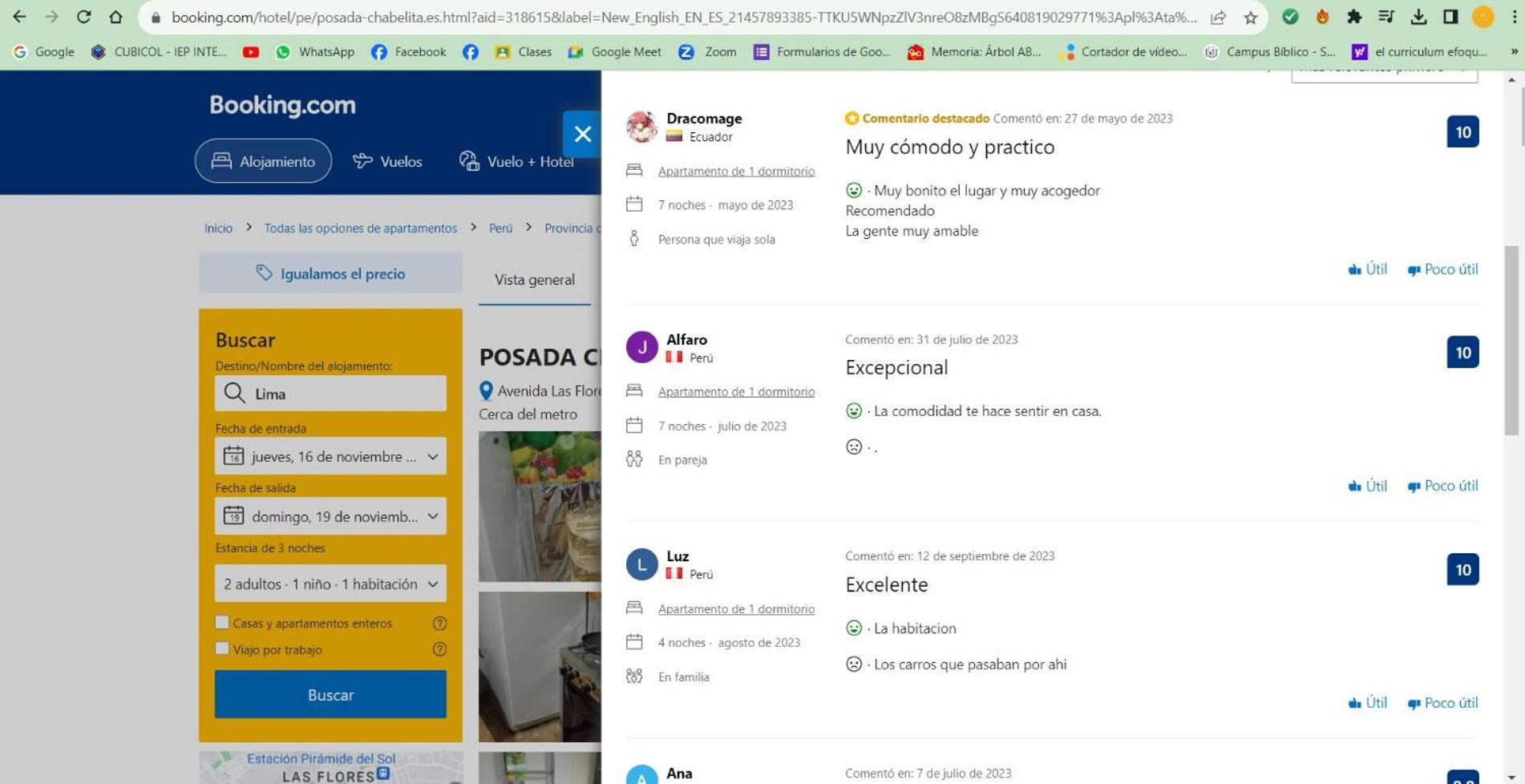Open the Memoria: Árbol AB bookmark

(974, 52)
